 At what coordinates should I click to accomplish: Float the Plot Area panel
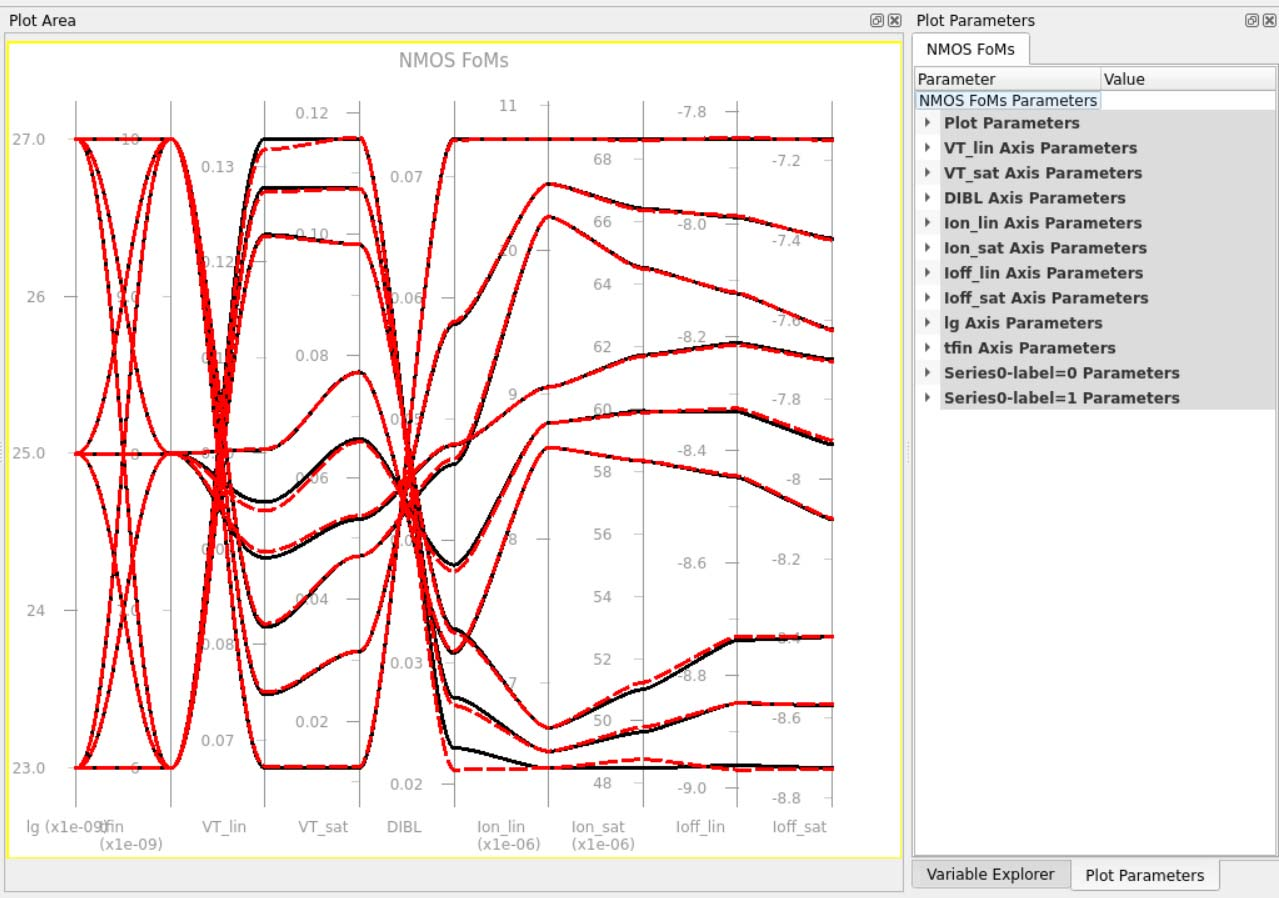coord(876,20)
